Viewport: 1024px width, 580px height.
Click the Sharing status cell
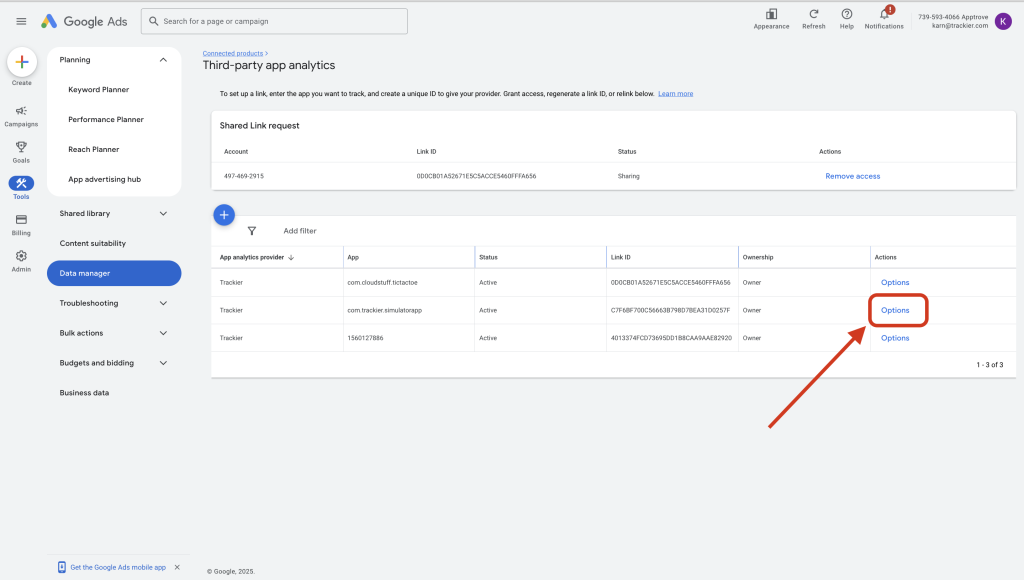coord(628,176)
